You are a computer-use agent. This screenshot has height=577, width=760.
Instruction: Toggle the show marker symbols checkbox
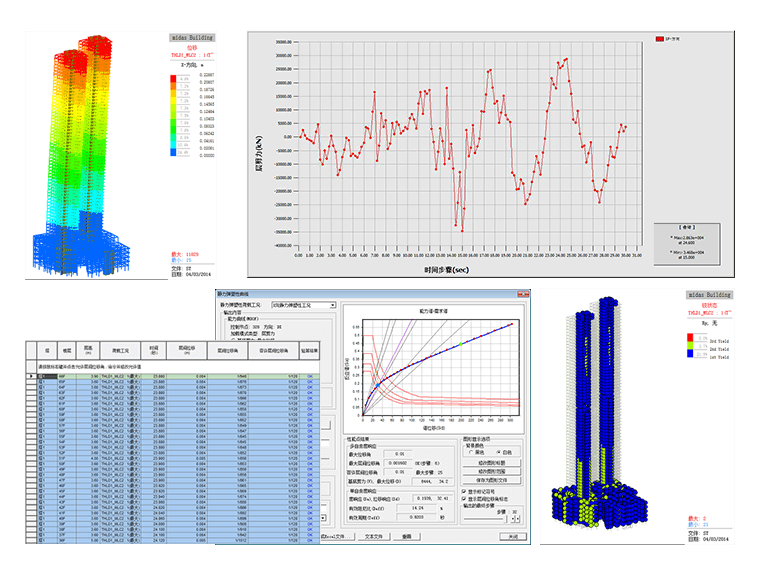(x=464, y=491)
